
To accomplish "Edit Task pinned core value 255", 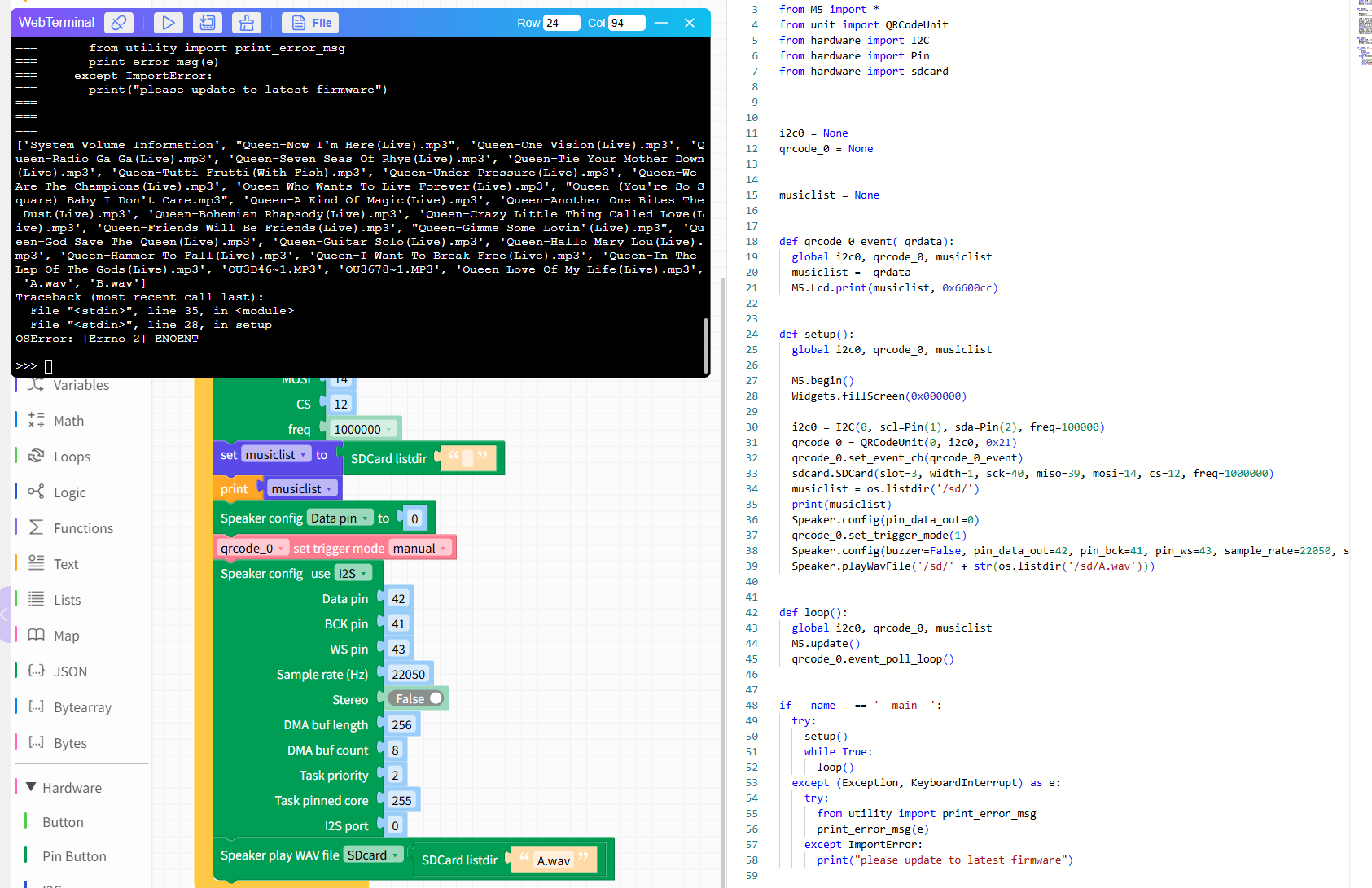I will tap(401, 801).
